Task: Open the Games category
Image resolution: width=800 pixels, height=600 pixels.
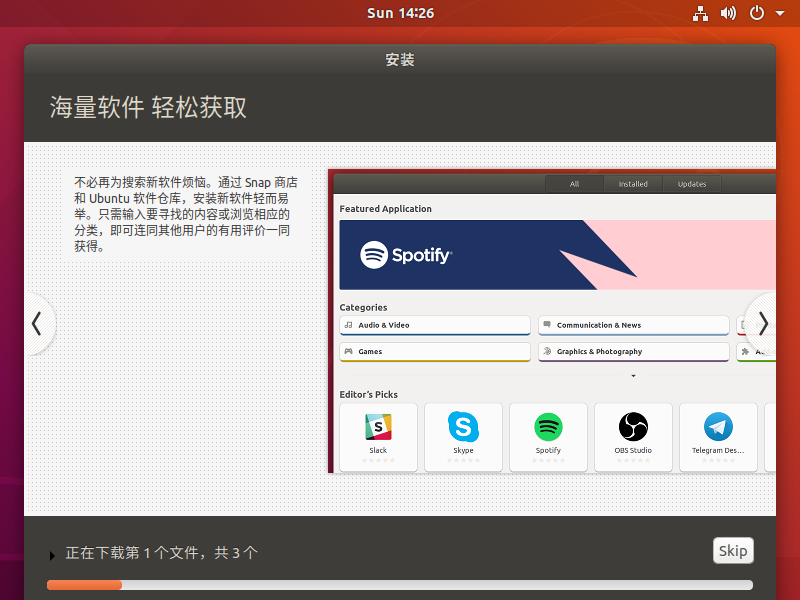Action: click(x=435, y=352)
